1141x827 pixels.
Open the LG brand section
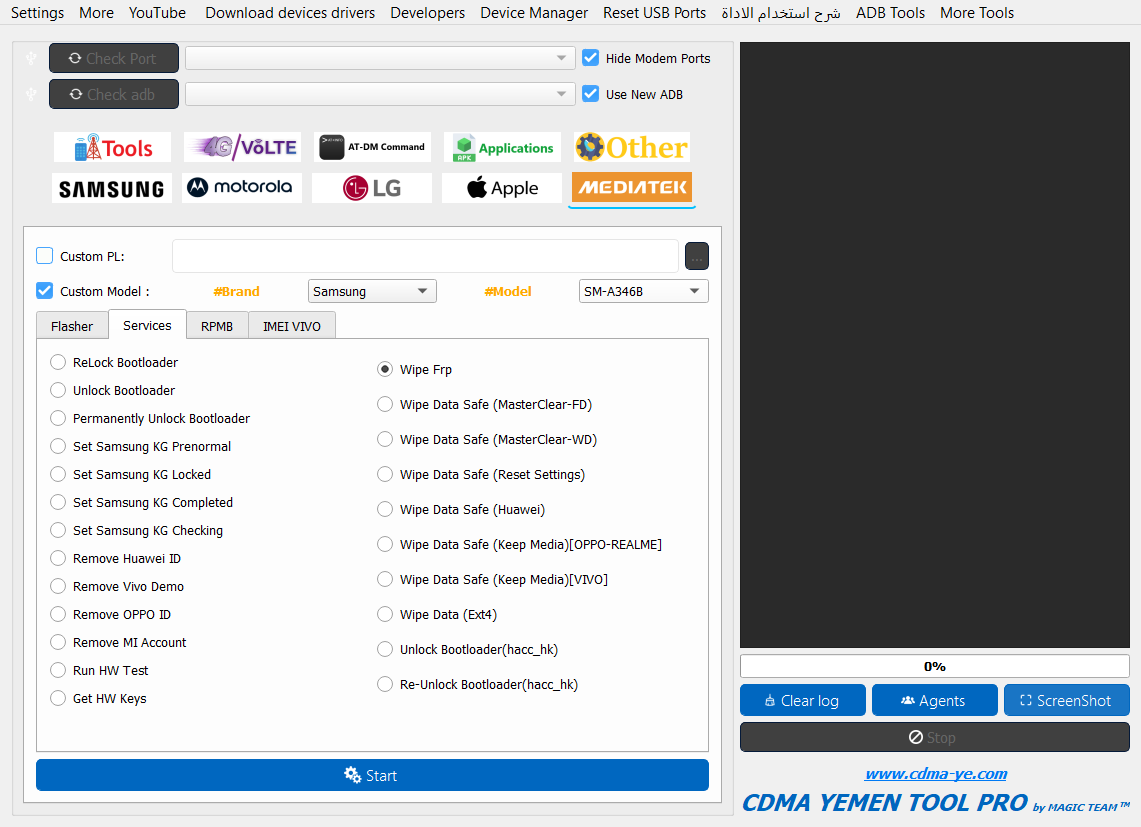371,188
